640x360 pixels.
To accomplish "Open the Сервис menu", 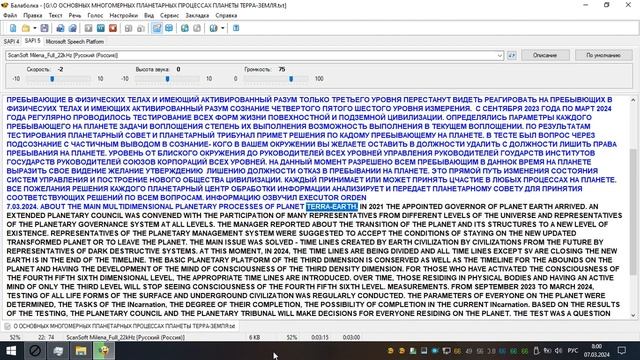I will pyautogui.click(x=169, y=16).
